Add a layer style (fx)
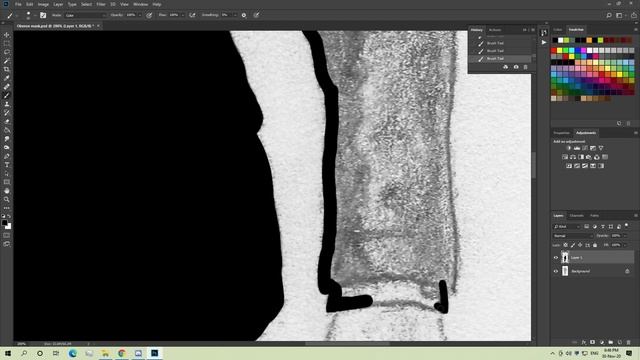Screen dimensions: 640x360 pos(584,342)
